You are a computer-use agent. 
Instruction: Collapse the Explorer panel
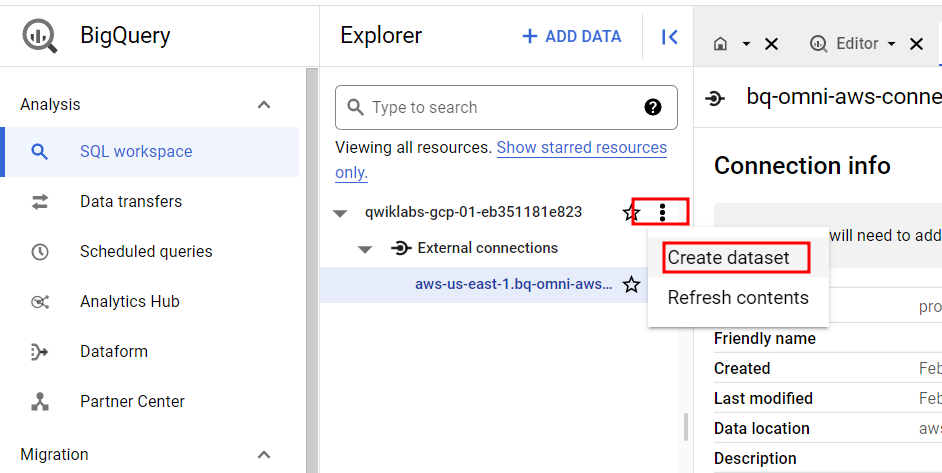tap(669, 37)
